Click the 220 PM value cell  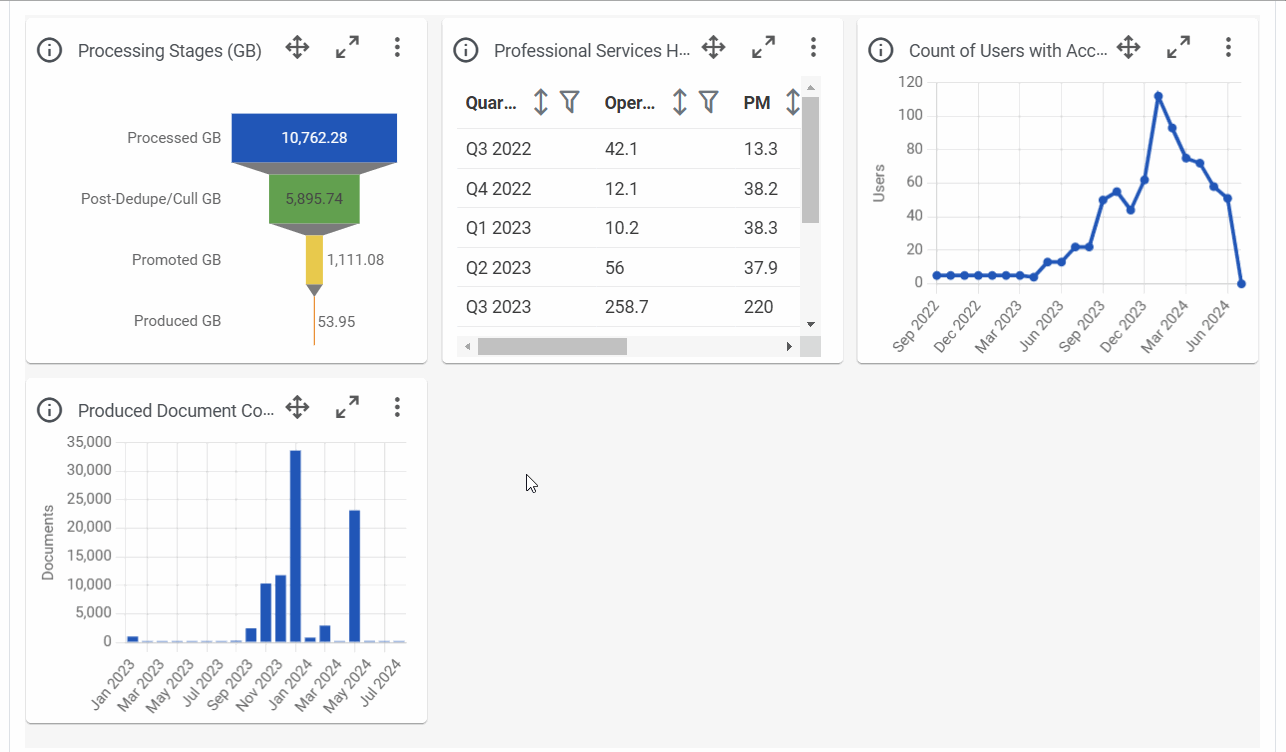click(x=759, y=307)
